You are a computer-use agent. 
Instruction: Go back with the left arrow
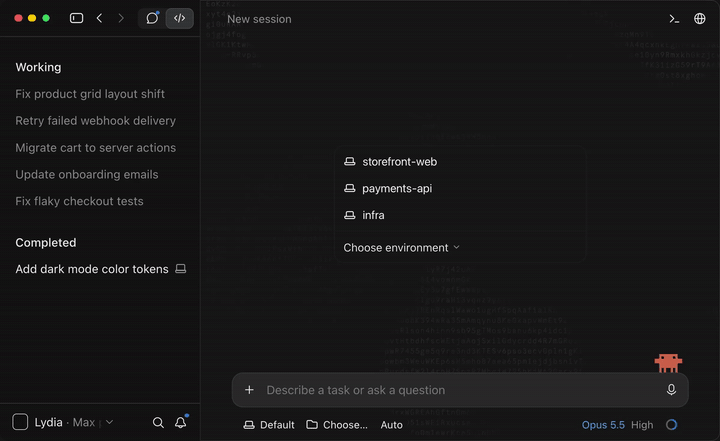tap(99, 18)
